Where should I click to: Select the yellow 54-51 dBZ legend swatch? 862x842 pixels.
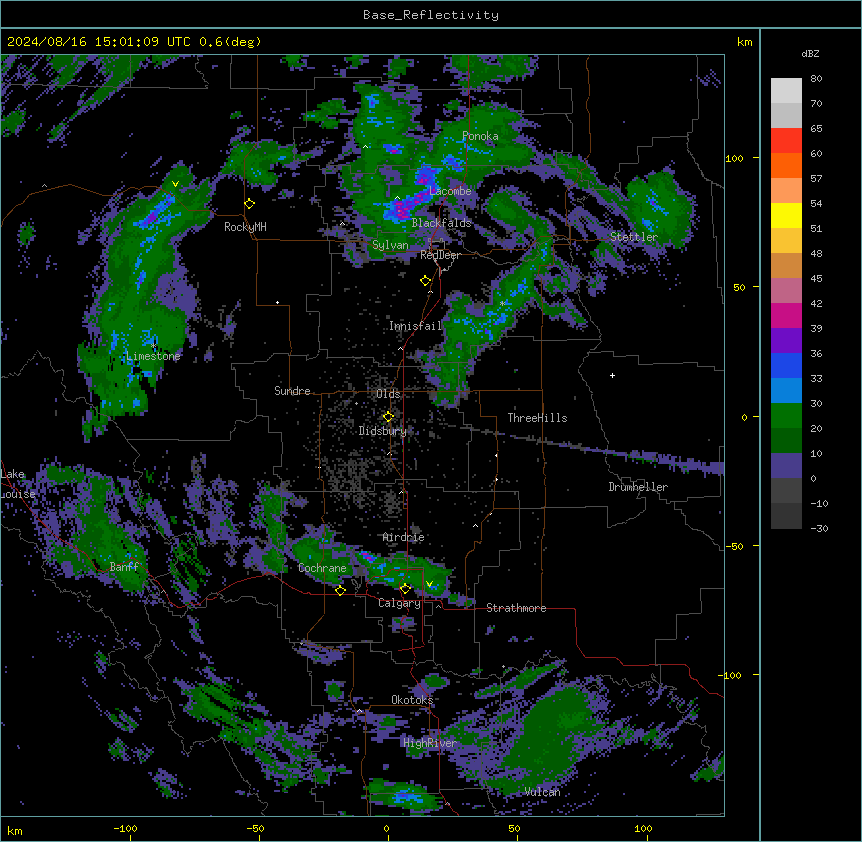point(786,215)
